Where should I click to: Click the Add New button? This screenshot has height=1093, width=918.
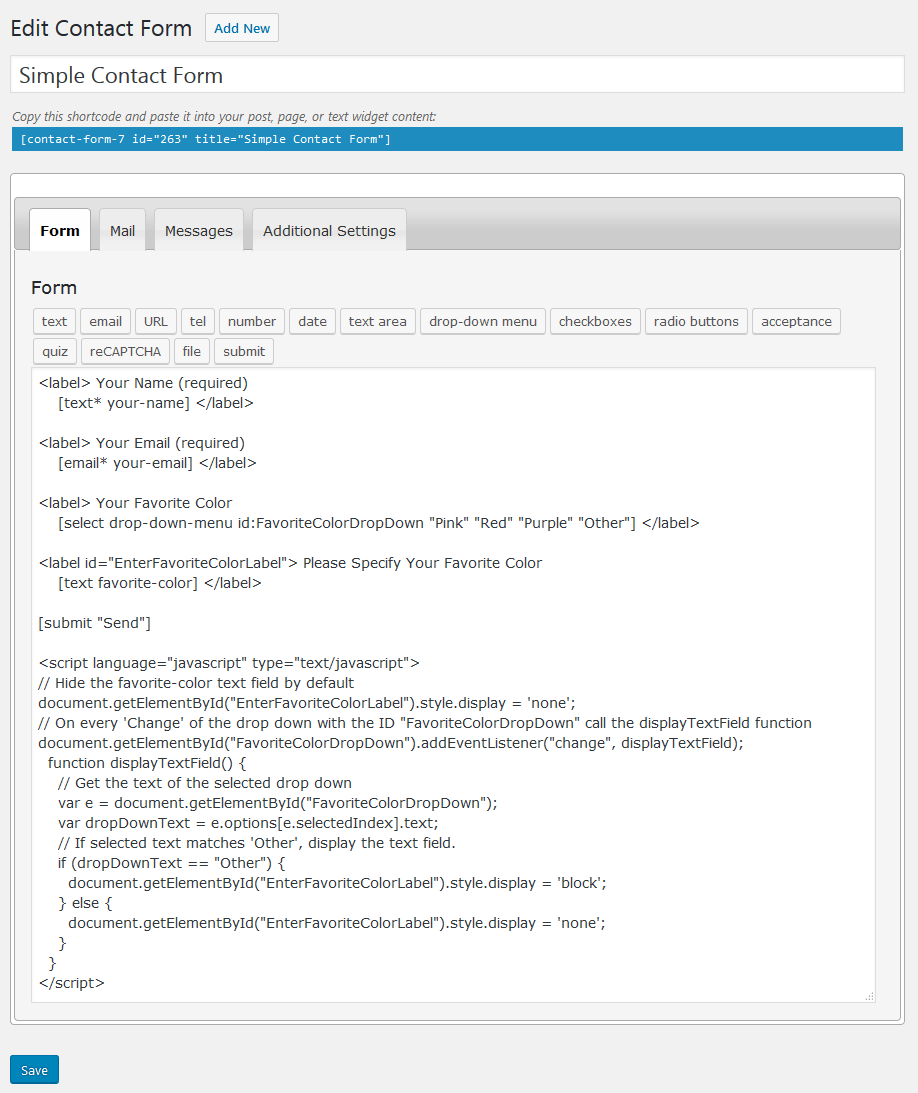[242, 29]
